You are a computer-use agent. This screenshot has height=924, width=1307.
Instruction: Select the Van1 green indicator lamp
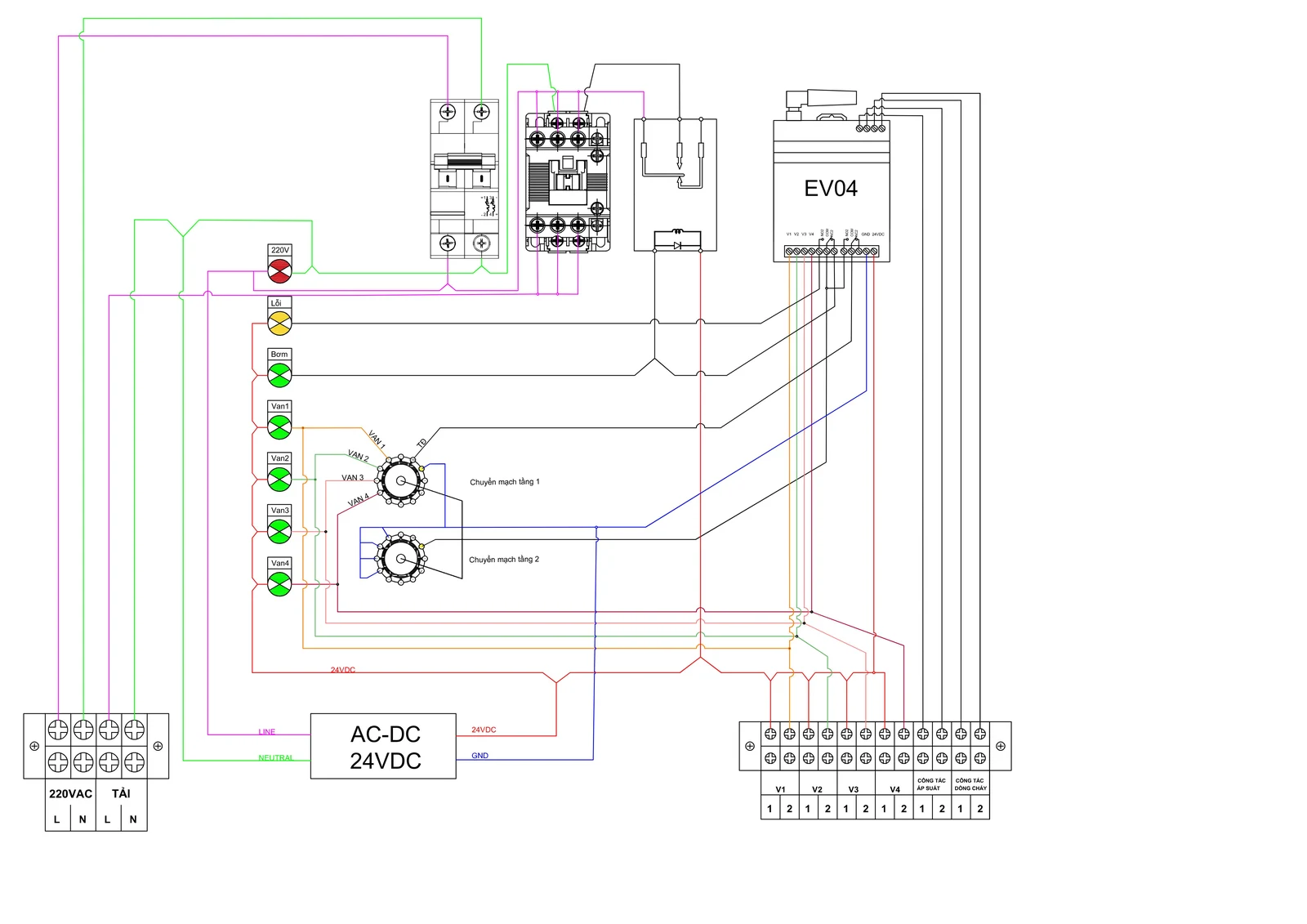279,427
